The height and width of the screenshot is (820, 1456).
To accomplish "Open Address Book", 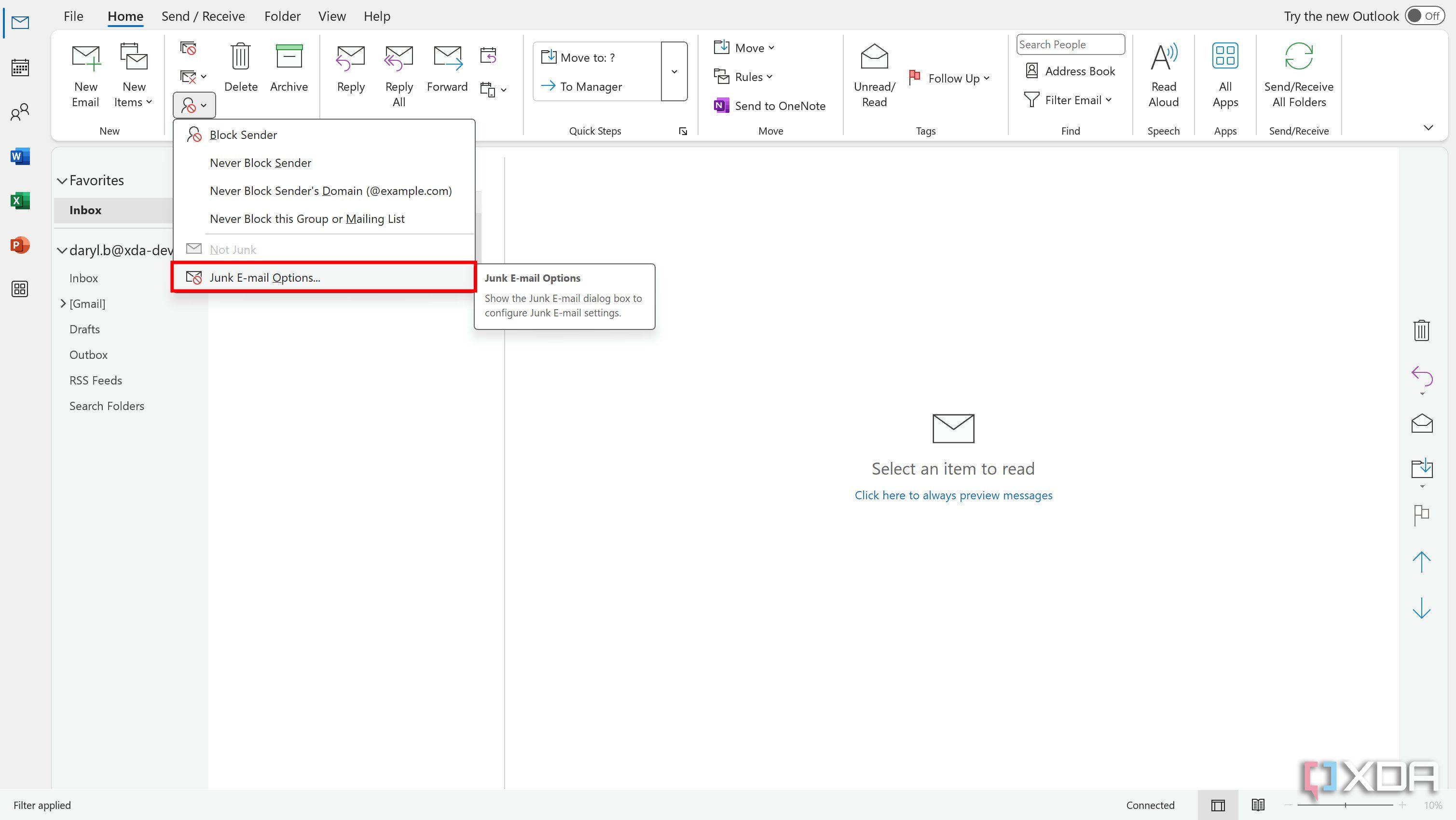I will [1070, 71].
